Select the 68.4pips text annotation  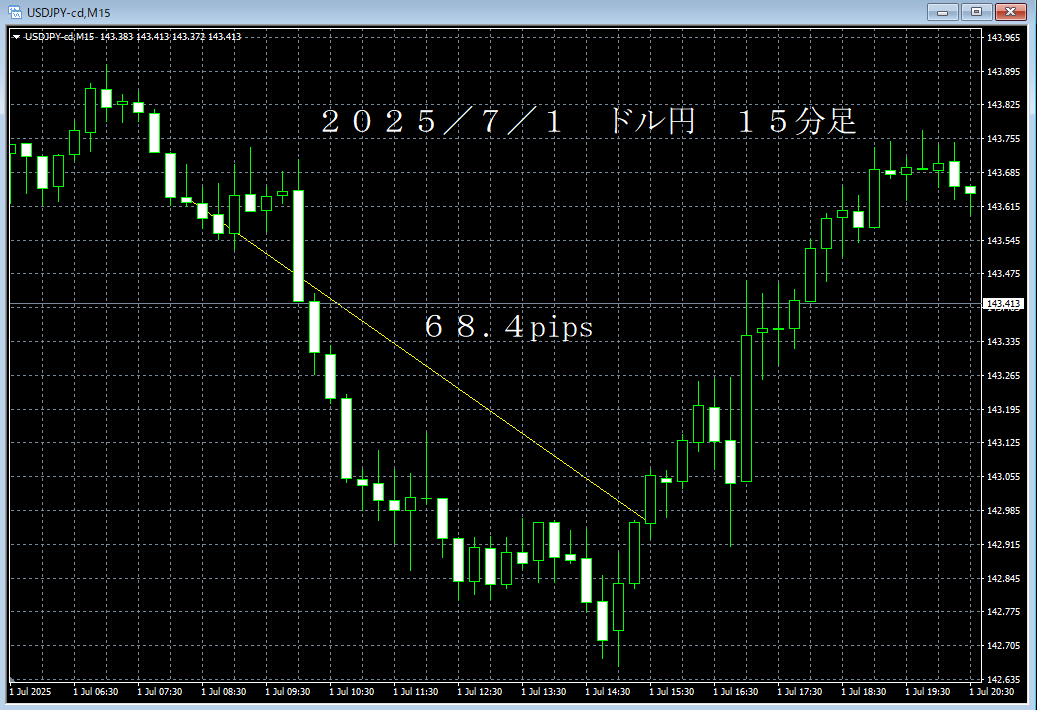coord(510,327)
